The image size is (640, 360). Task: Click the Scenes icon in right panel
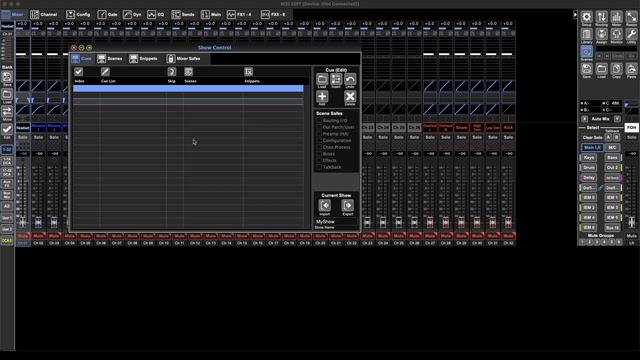[x=587, y=52]
